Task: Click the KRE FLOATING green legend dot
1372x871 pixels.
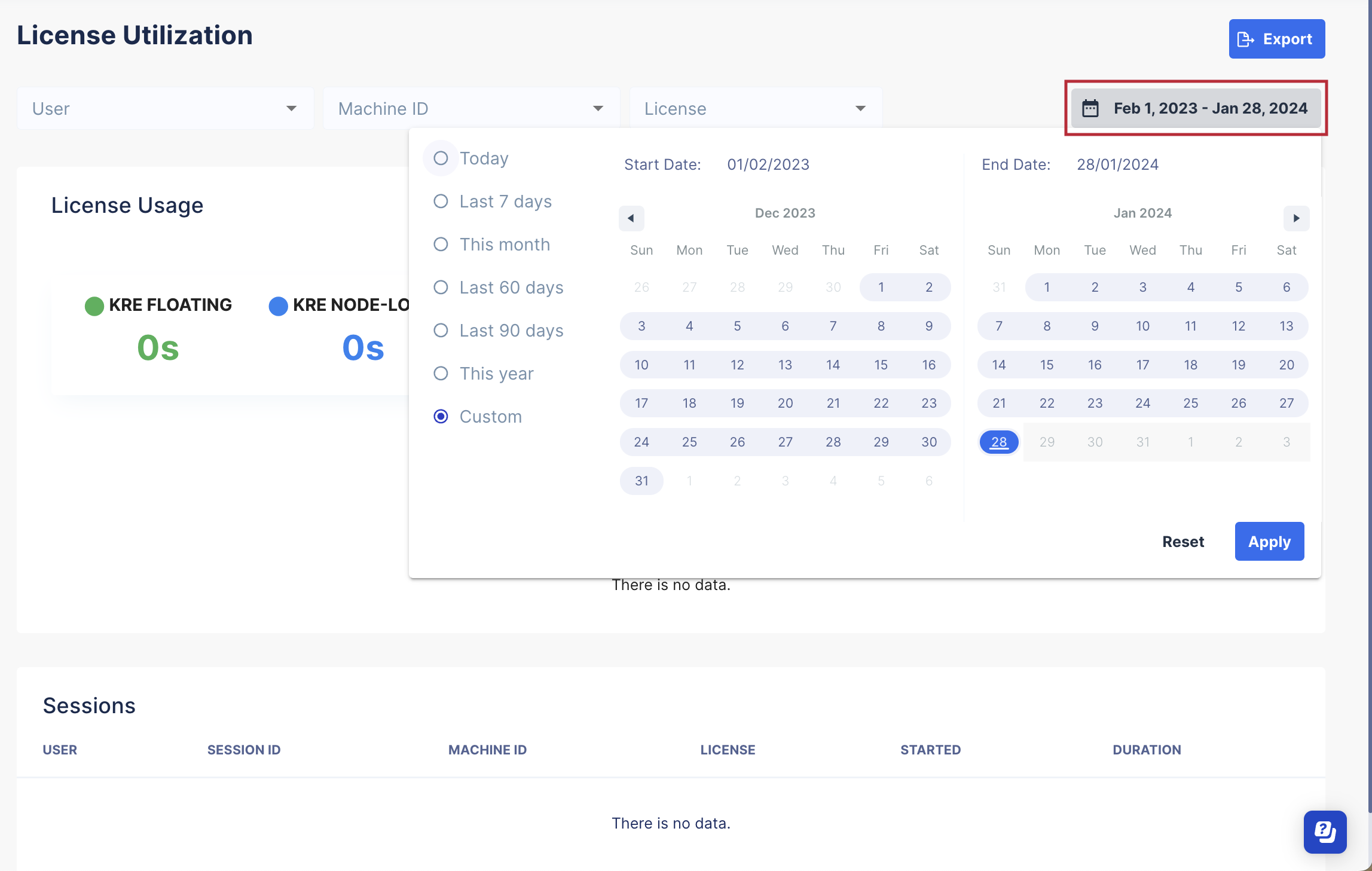Action: (x=94, y=305)
